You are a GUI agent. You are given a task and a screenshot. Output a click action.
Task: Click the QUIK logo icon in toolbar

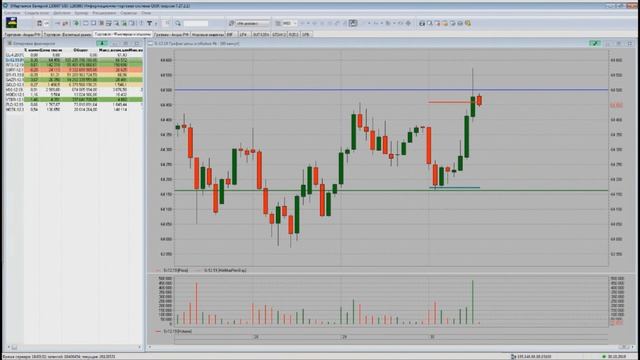click(11, 23)
